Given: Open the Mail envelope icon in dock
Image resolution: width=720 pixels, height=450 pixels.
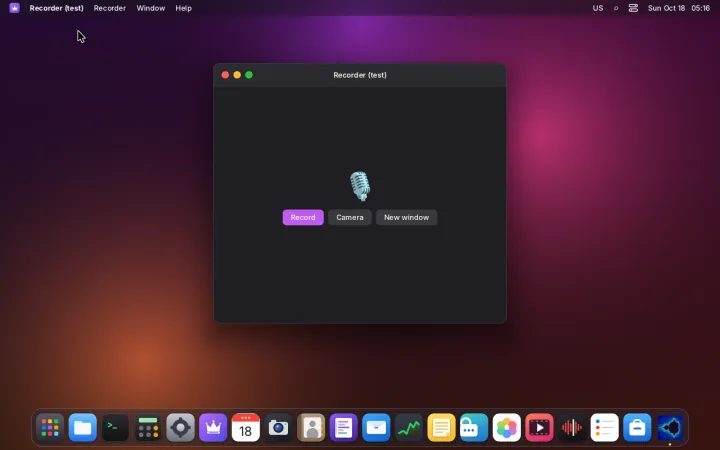Looking at the screenshot, I should pyautogui.click(x=376, y=428).
